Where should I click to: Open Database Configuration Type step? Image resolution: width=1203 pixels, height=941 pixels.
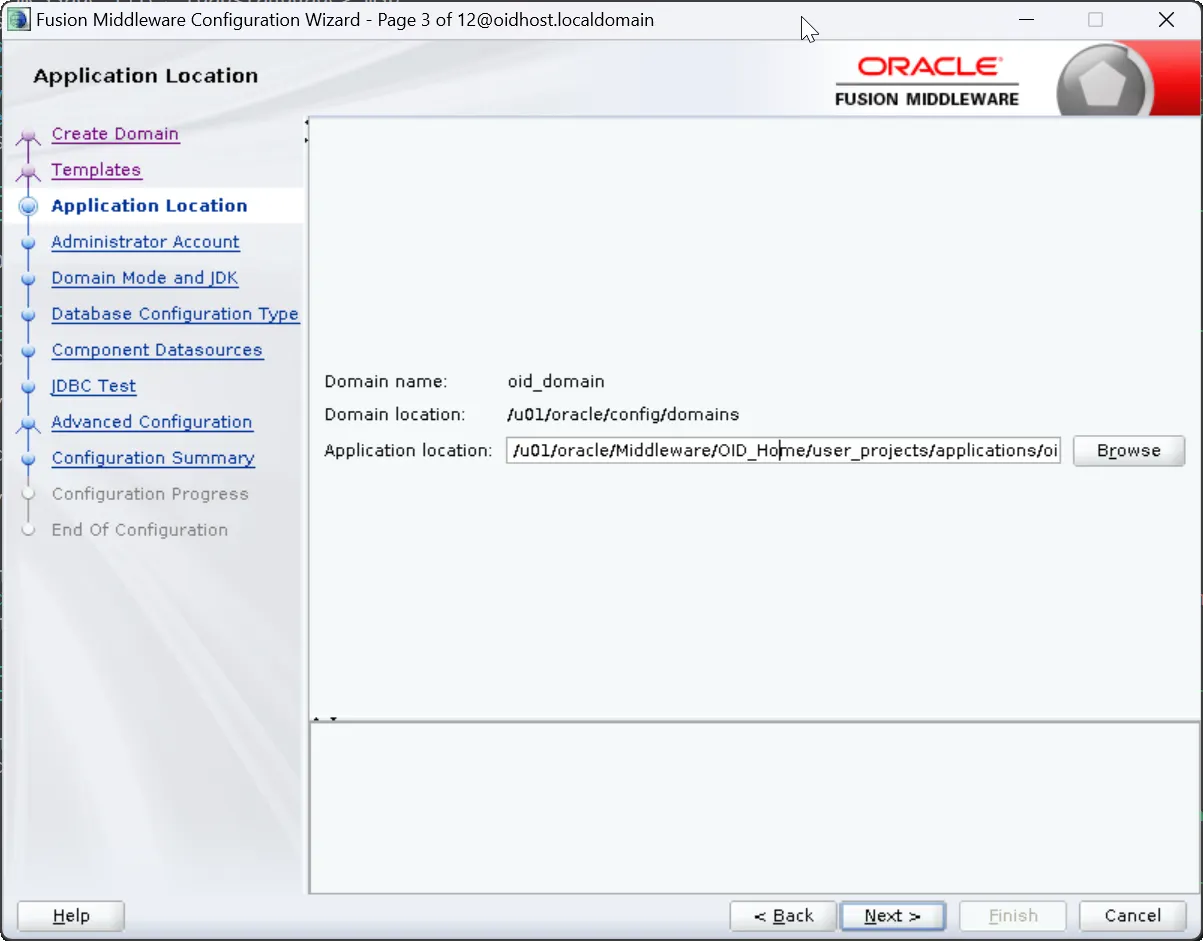175,314
